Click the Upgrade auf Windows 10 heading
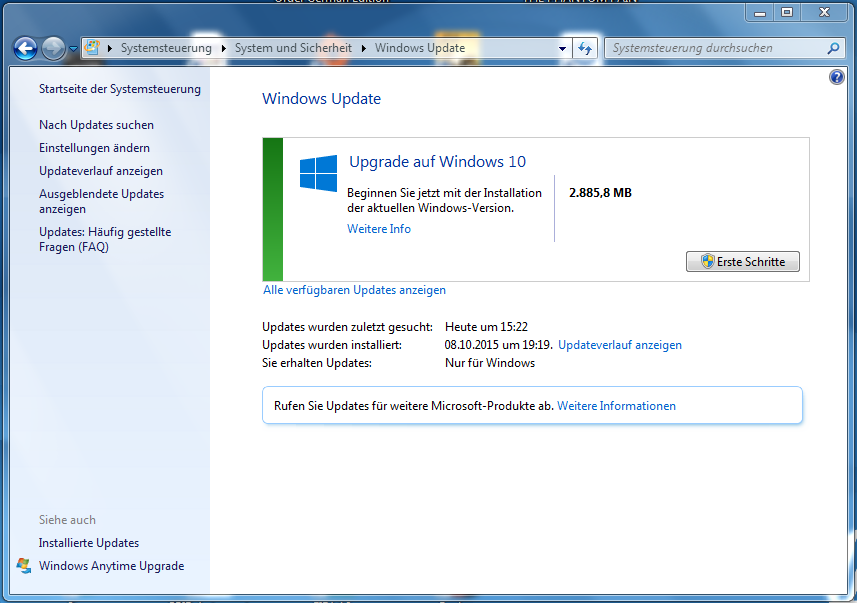 tap(437, 162)
